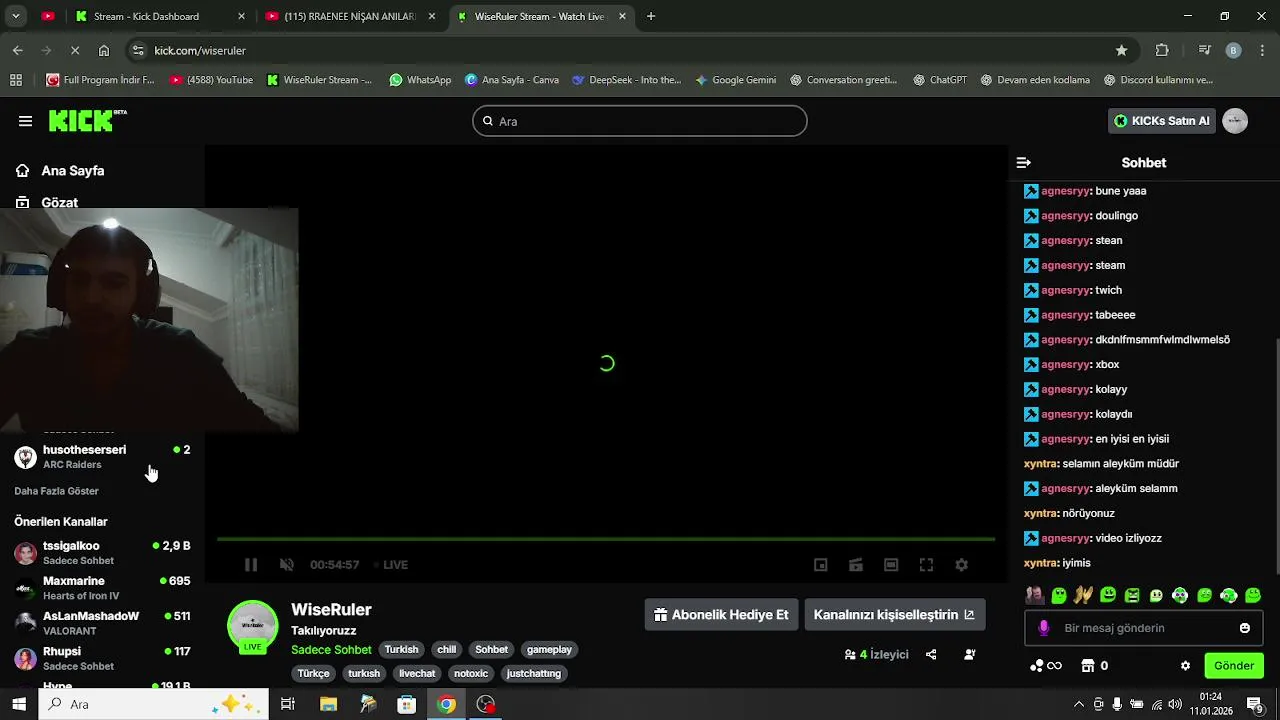
Task: Collapse the Sohbet chat panel
Action: (1023, 162)
